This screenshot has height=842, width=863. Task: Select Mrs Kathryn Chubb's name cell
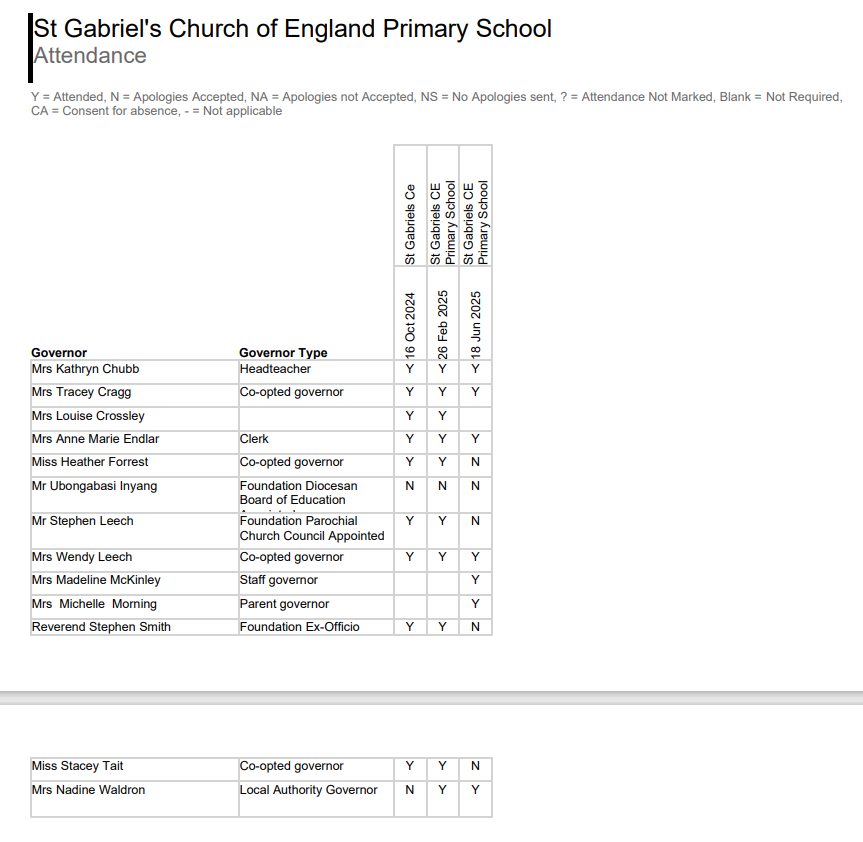coord(85,369)
